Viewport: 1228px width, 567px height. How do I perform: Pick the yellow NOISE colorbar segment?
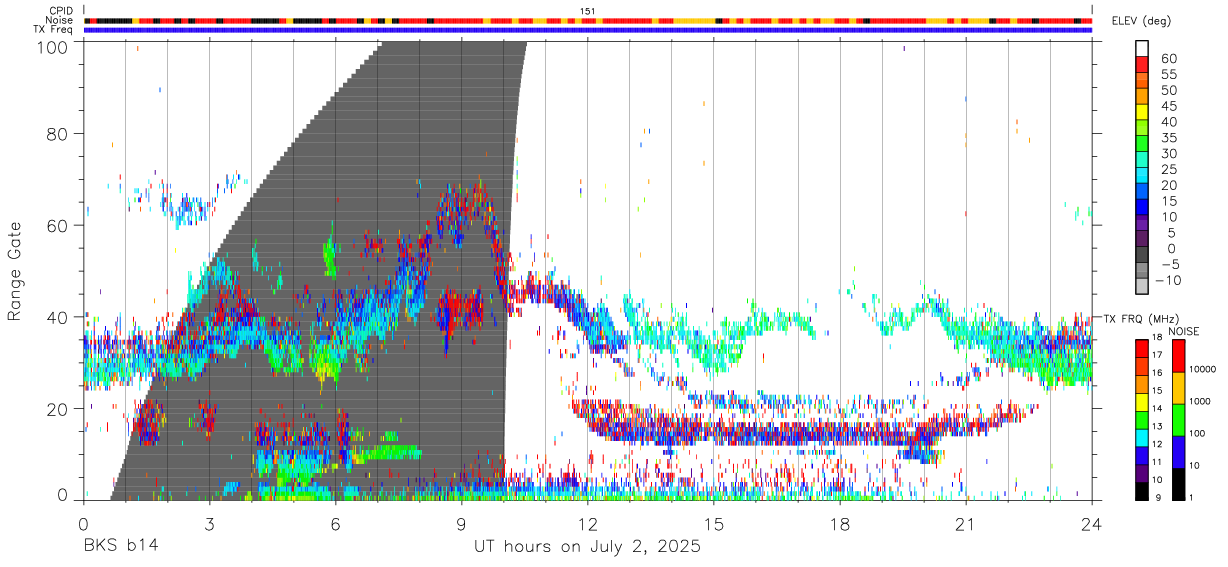click(1179, 388)
